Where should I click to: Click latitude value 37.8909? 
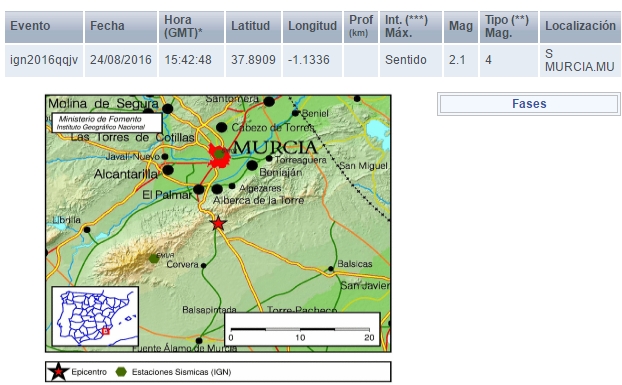pyautogui.click(x=253, y=60)
